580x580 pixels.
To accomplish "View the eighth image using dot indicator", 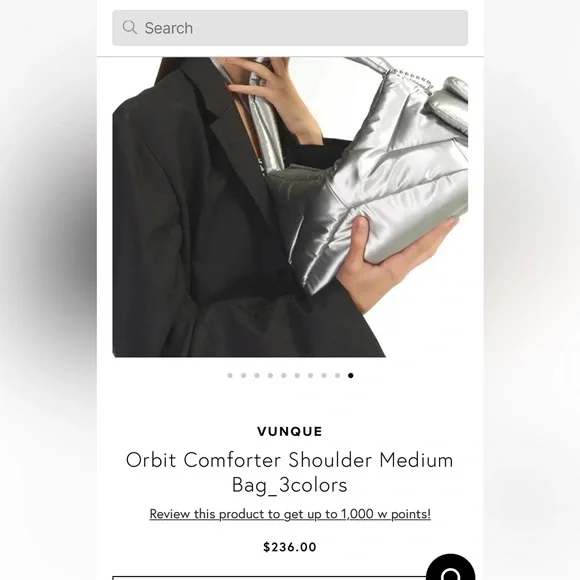I will pos(324,375).
